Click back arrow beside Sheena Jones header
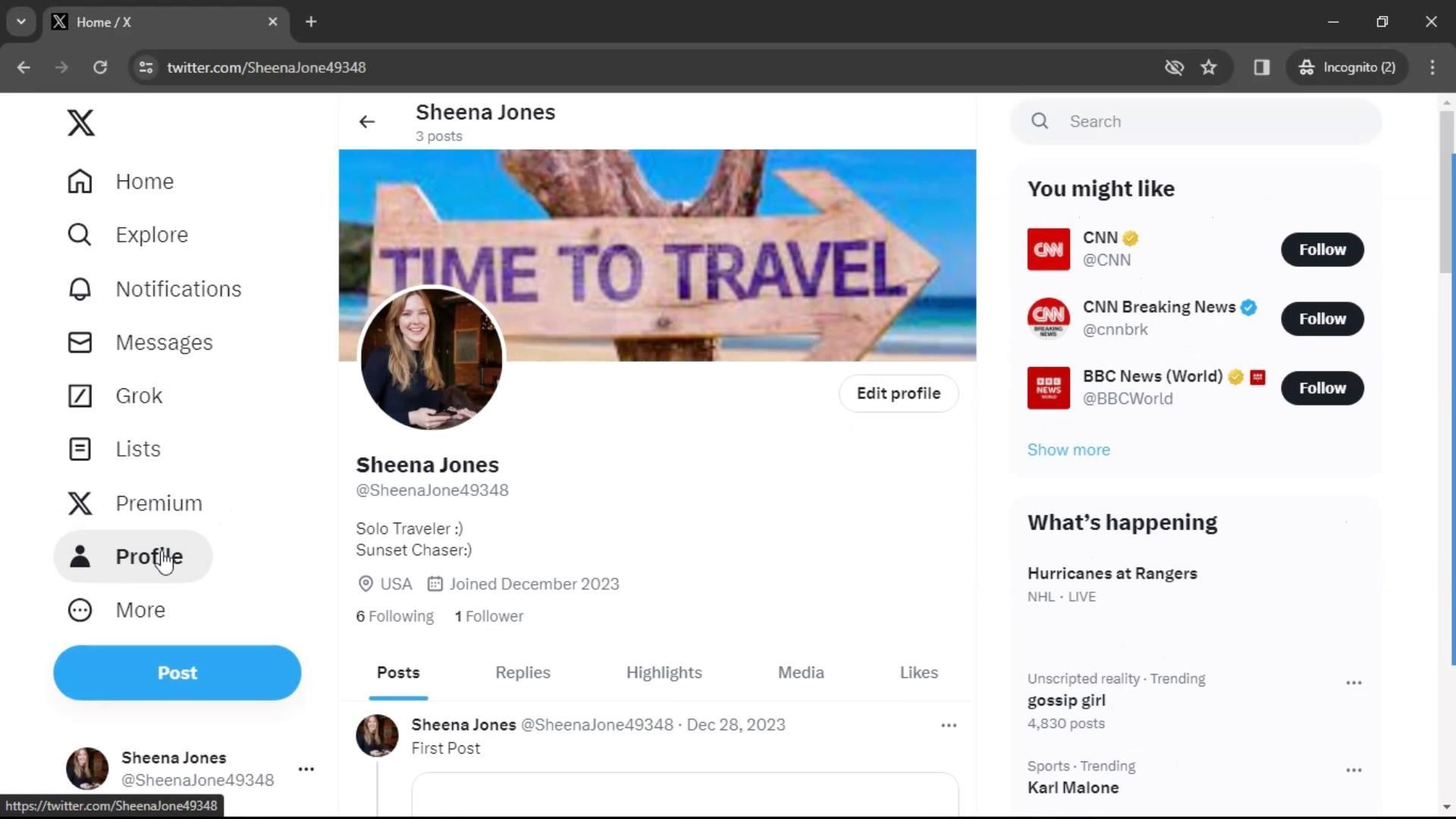Screen dimensions: 1456x819 click(367, 121)
